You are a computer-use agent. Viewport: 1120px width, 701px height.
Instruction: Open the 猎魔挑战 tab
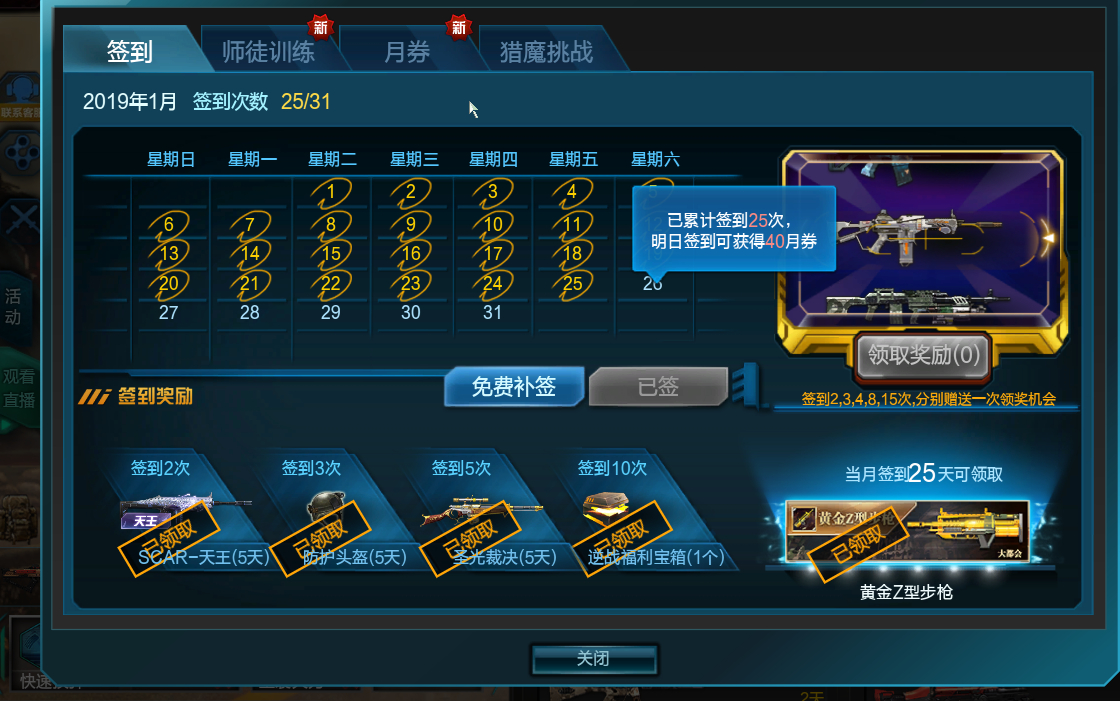tap(546, 51)
